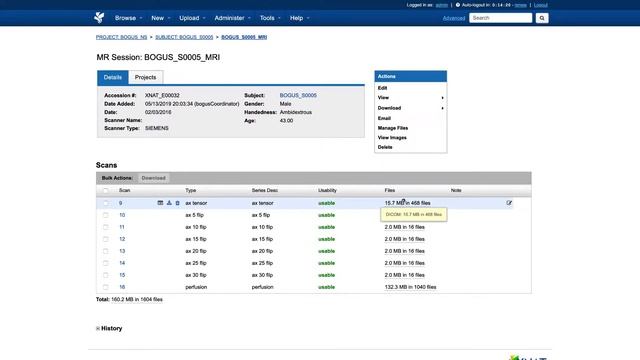This screenshot has width=640, height=360.
Task: Check the checkbox for scan 16
Action: click(106, 287)
